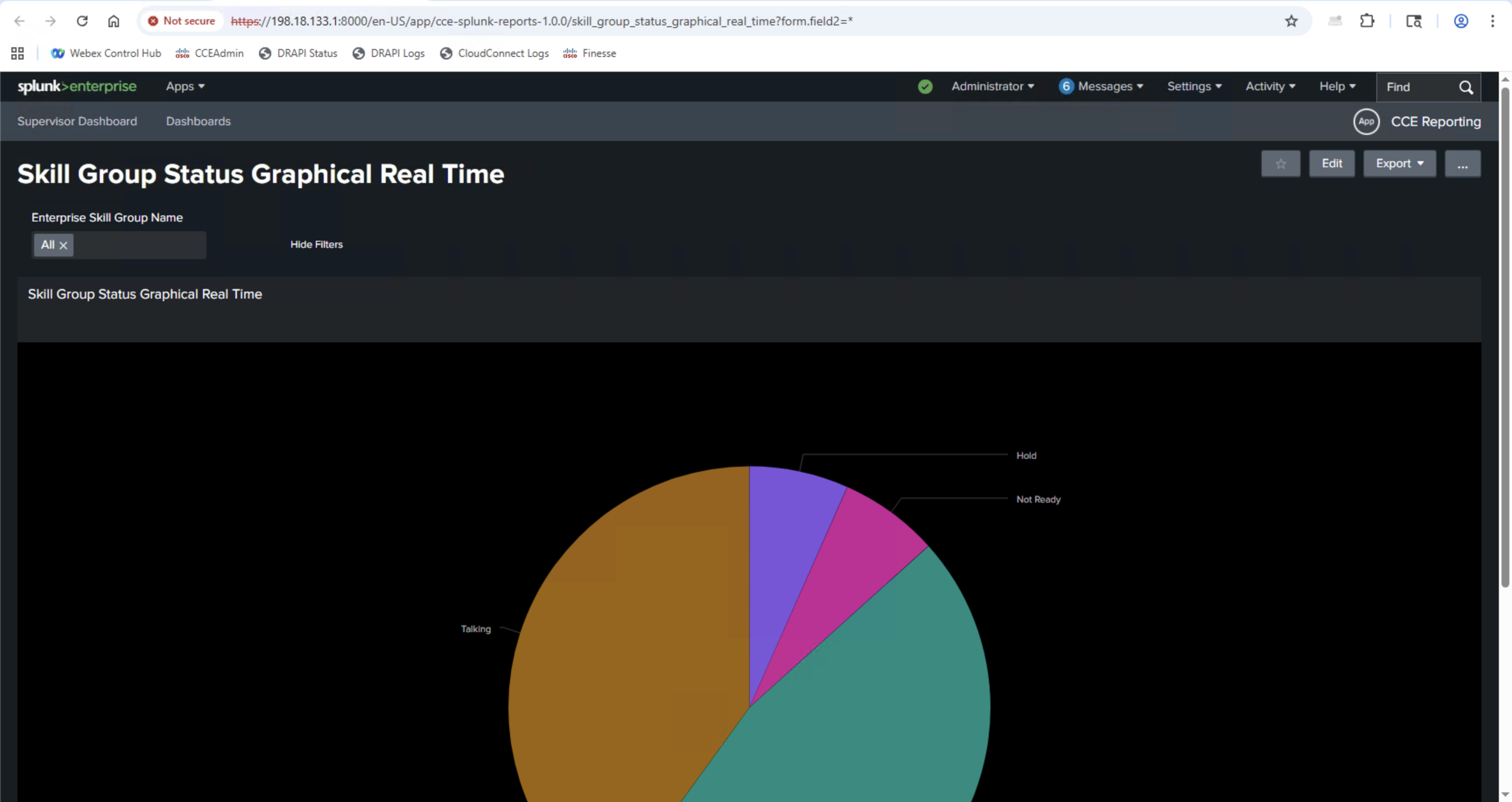Expand the Help dropdown
The image size is (1512, 802).
click(x=1338, y=86)
